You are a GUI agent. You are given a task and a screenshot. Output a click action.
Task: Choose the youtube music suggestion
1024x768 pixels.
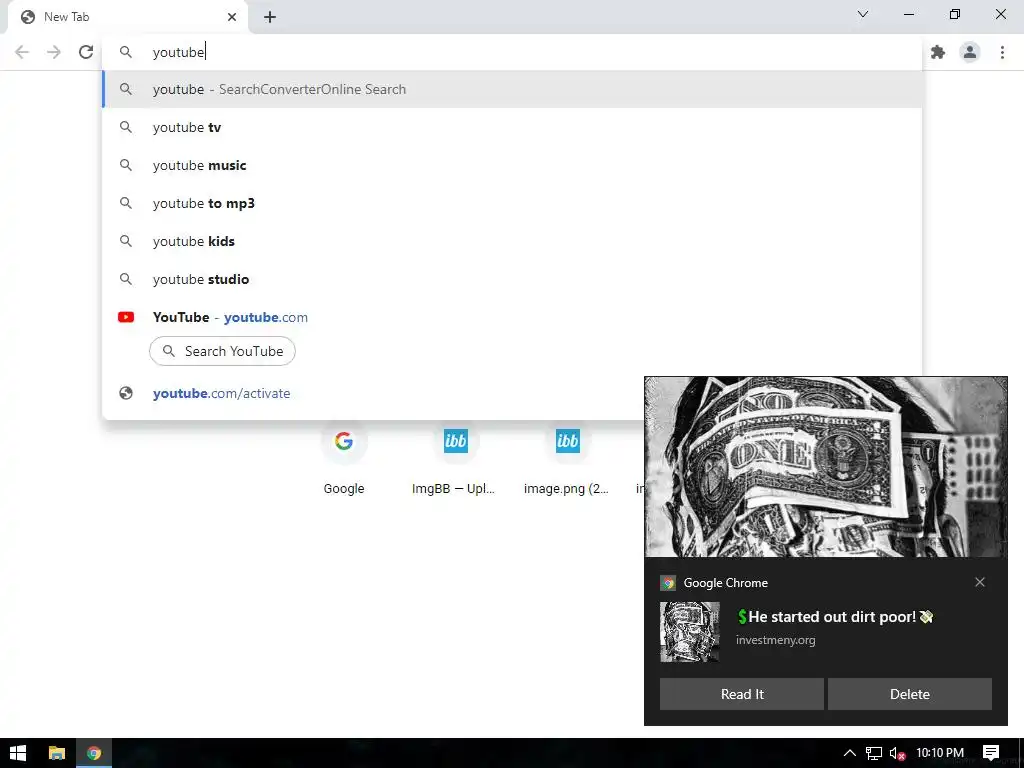512,165
